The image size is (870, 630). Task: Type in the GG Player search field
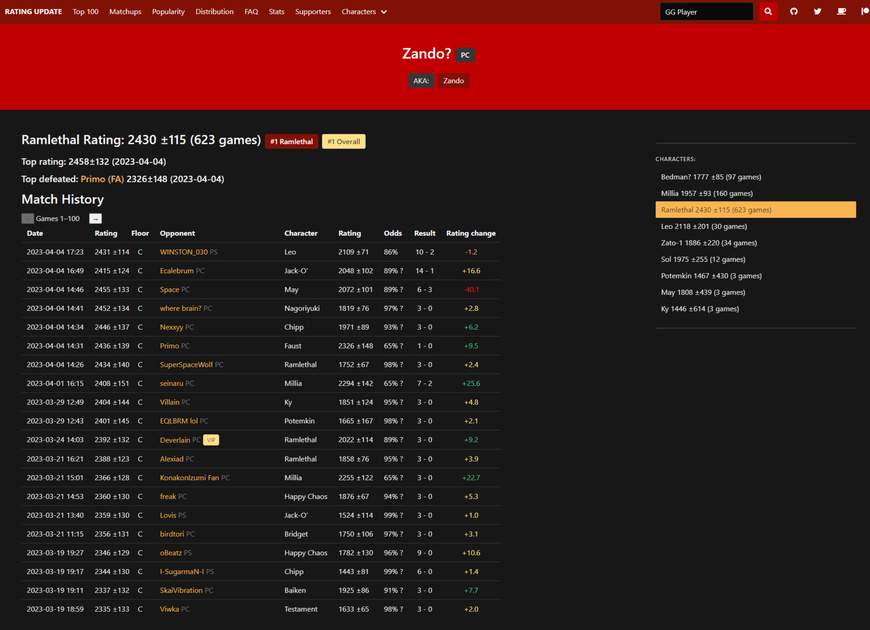point(706,12)
